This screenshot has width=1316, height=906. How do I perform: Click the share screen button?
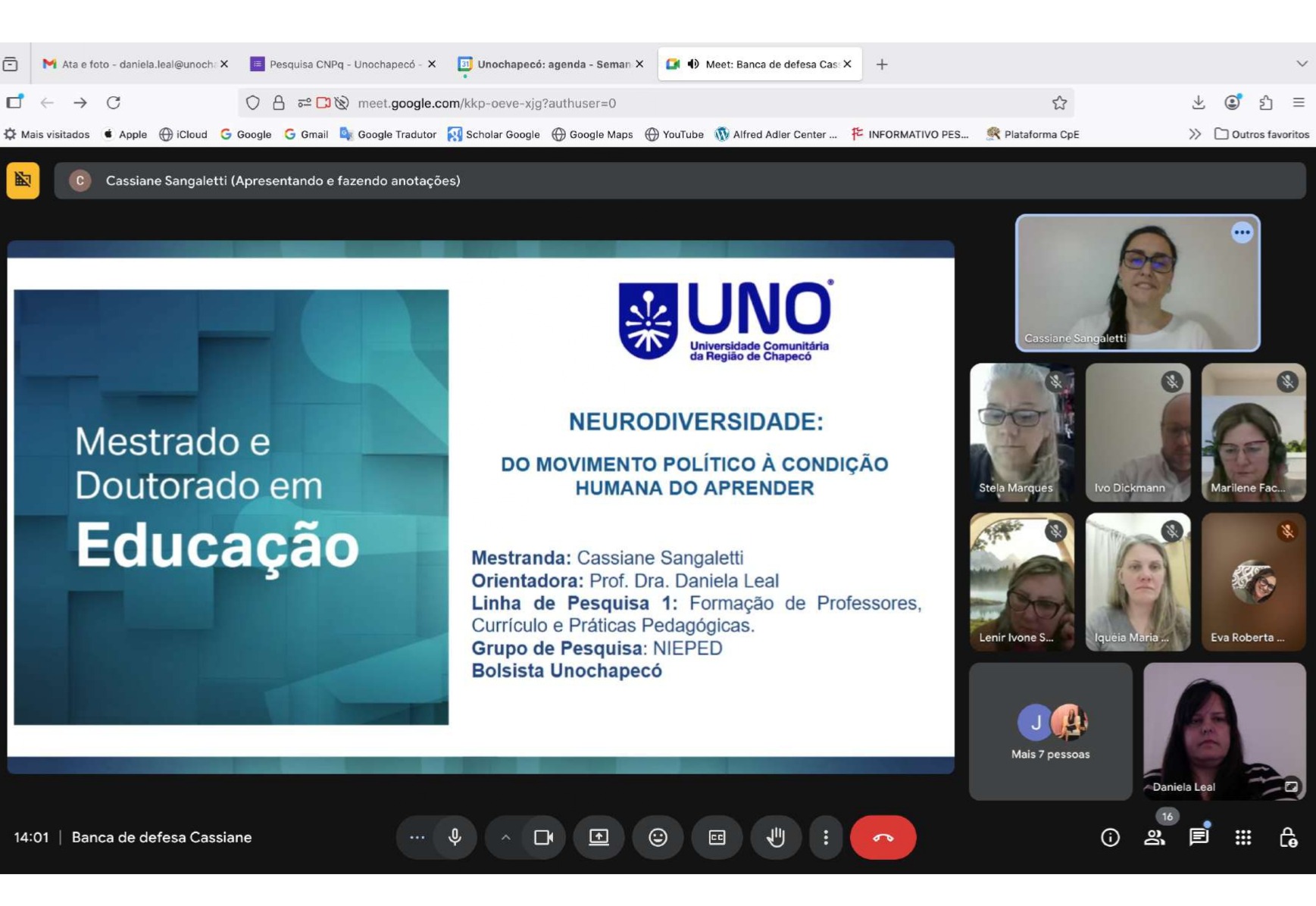(x=599, y=837)
